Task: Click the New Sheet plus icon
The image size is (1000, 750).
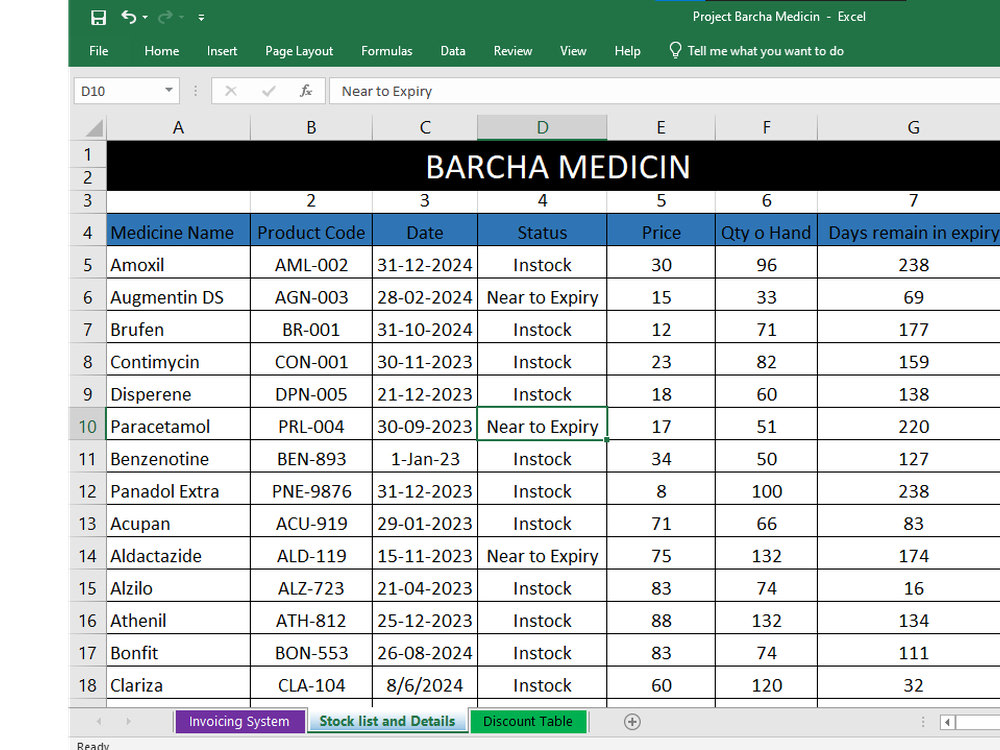Action: coord(632,721)
